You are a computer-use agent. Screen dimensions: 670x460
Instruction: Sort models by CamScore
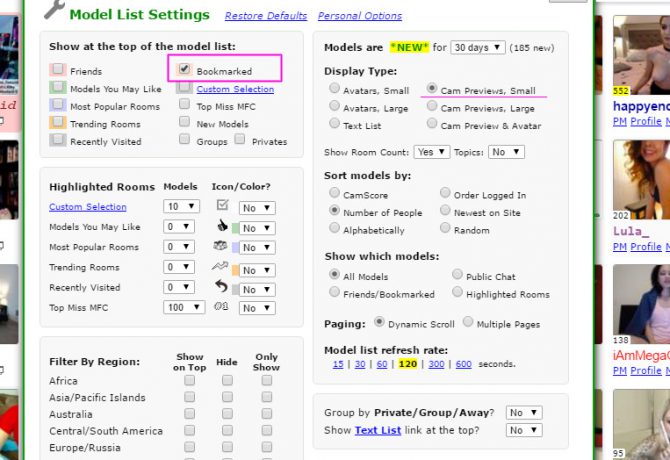pyautogui.click(x=335, y=195)
